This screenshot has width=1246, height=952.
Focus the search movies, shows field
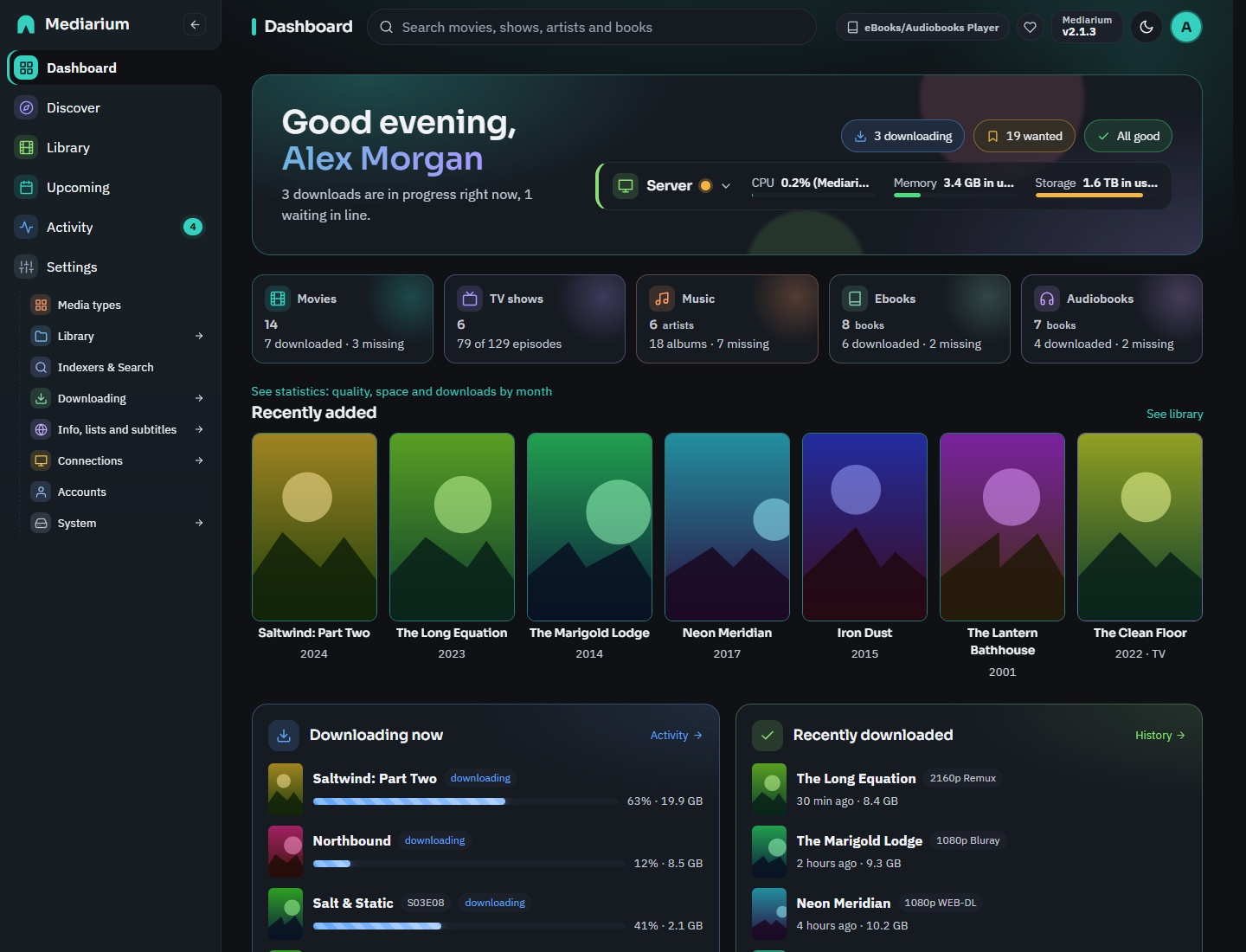(592, 28)
